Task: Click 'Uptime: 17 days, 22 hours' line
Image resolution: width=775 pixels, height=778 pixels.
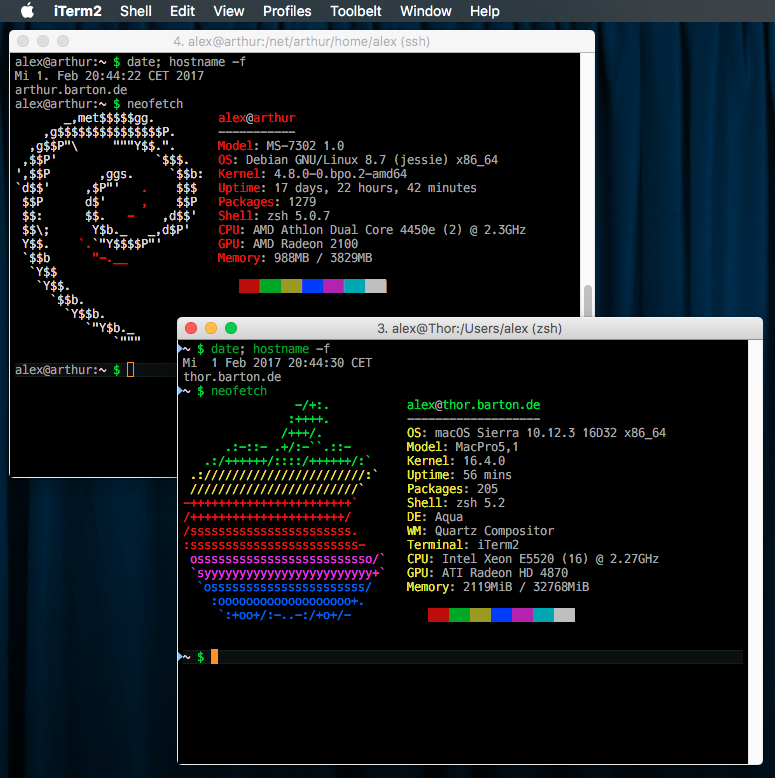Action: coord(347,188)
